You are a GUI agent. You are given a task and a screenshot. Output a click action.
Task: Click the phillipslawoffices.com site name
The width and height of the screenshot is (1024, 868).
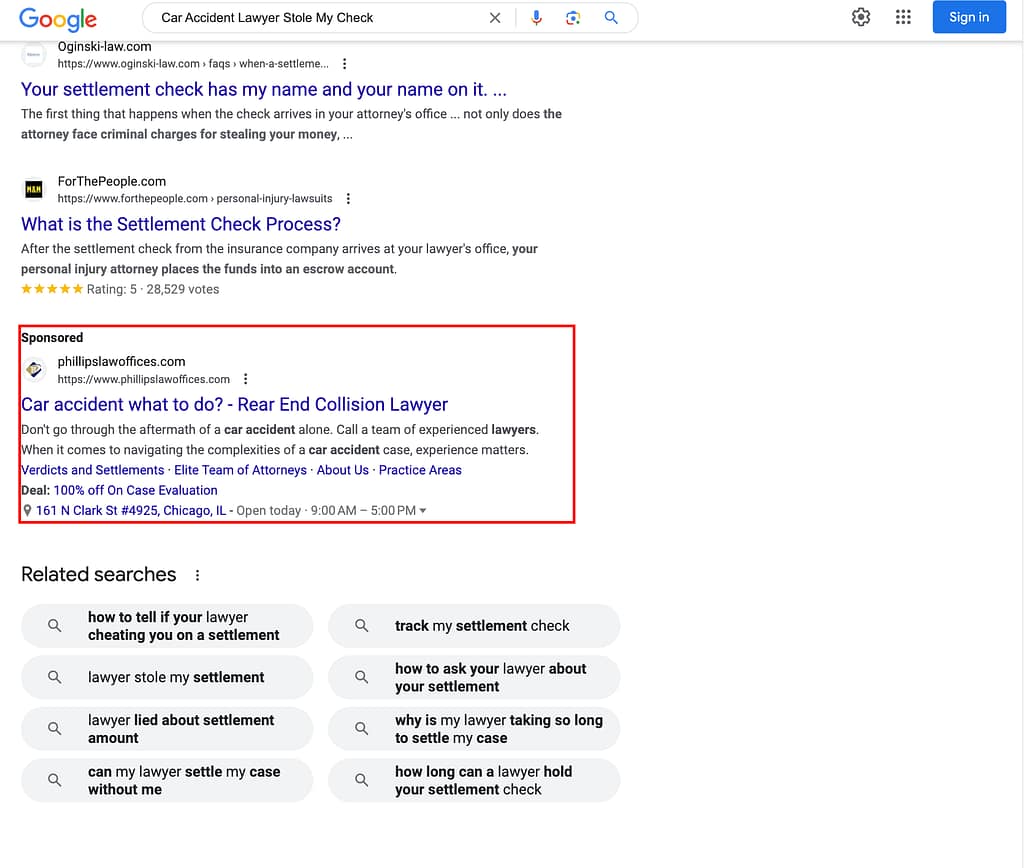coord(121,361)
